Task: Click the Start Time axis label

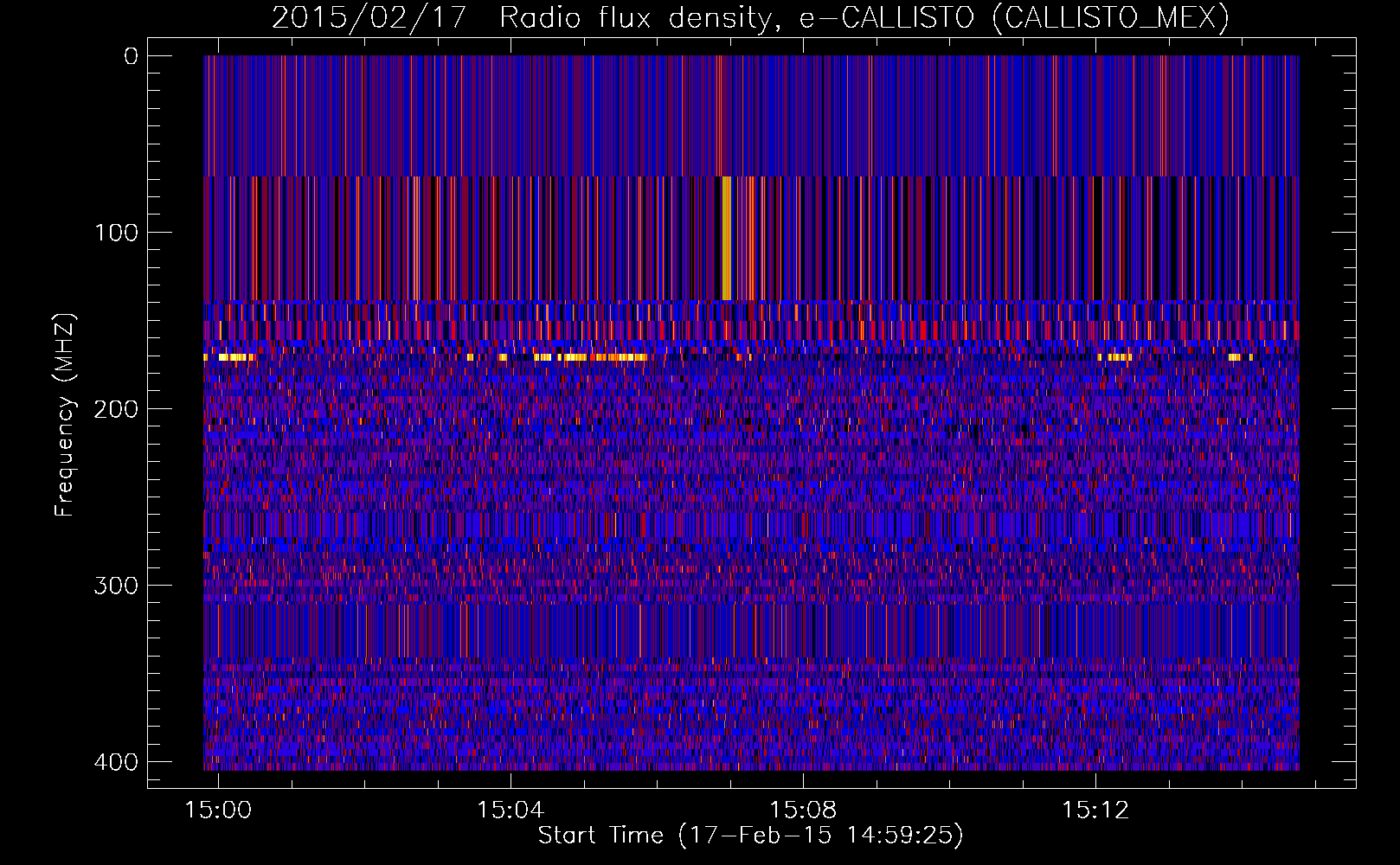Action: click(750, 836)
